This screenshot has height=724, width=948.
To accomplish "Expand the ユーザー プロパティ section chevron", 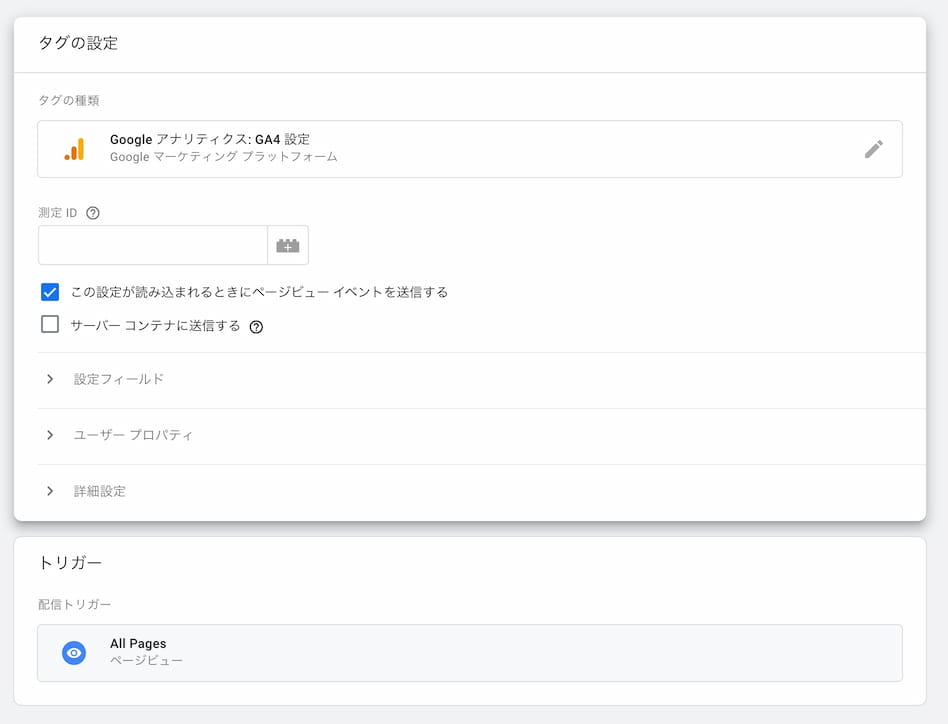I will (50, 435).
